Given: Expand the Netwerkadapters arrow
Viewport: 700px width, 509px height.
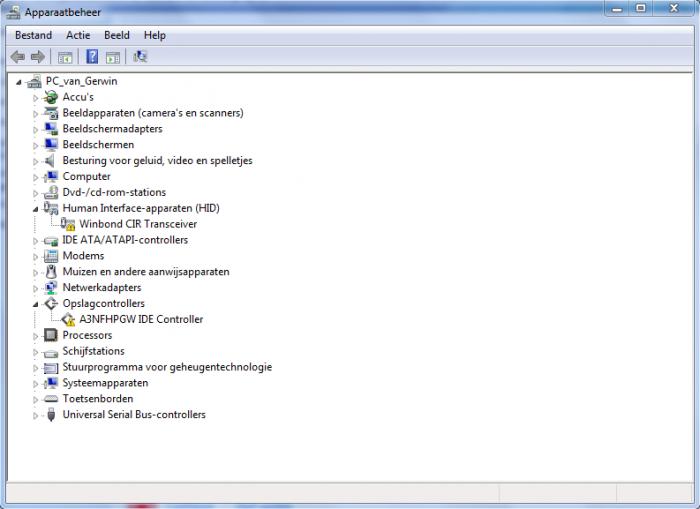Looking at the screenshot, I should pyautogui.click(x=35, y=288).
